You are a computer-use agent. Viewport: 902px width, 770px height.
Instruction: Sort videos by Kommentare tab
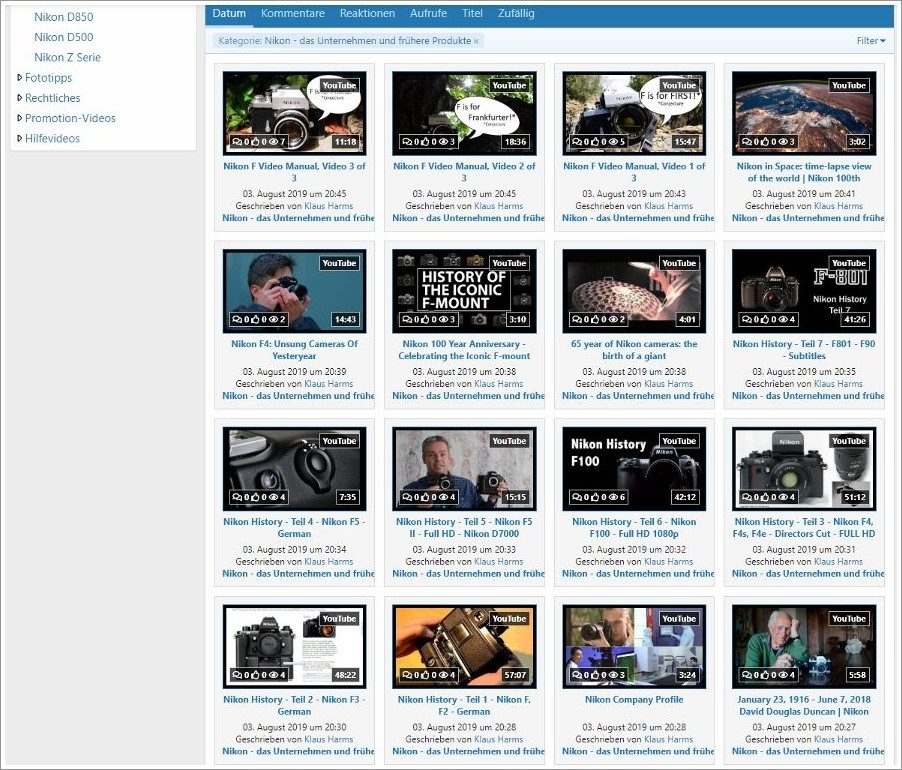[293, 13]
